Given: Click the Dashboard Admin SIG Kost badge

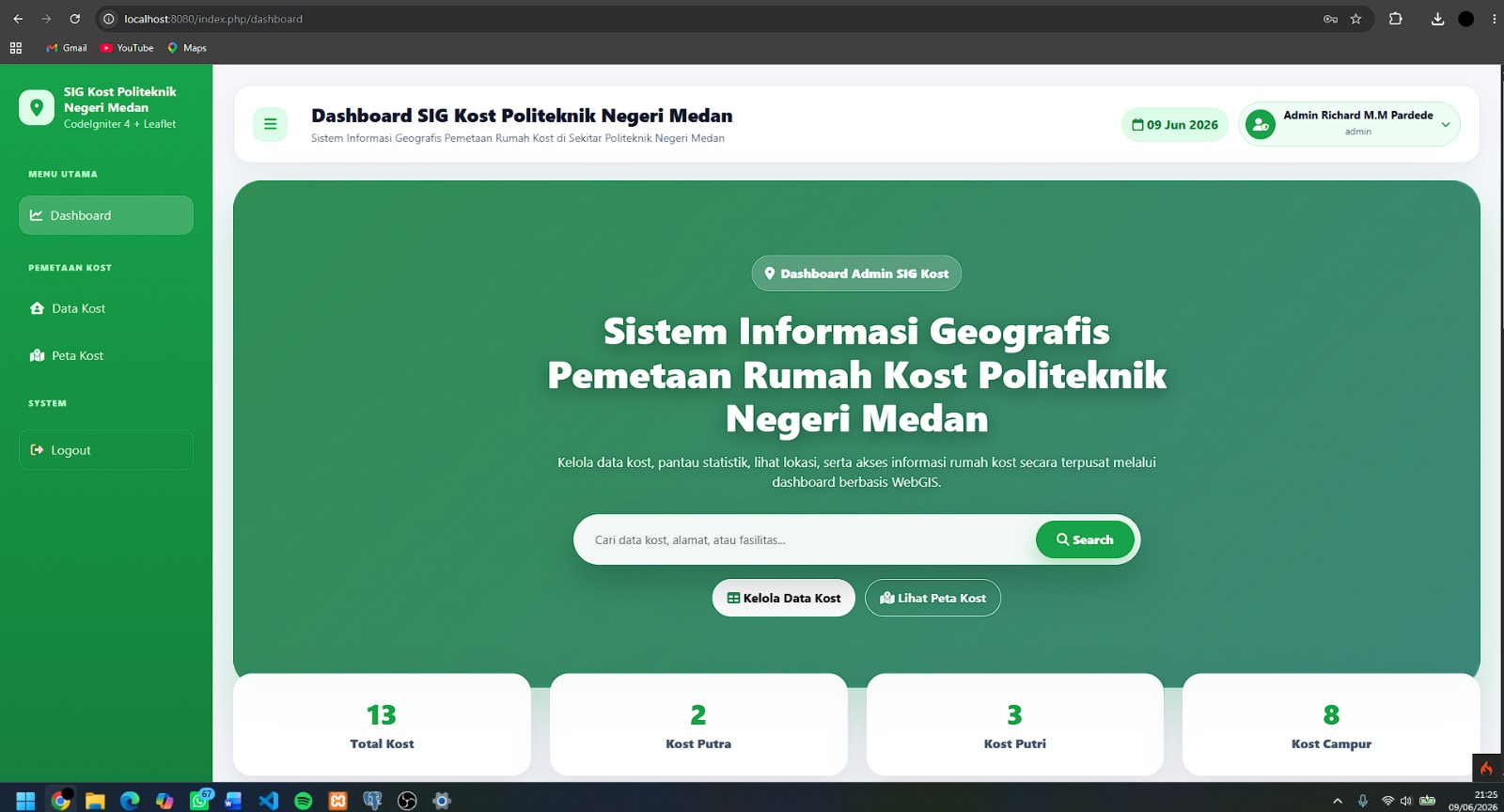Looking at the screenshot, I should pos(856,273).
